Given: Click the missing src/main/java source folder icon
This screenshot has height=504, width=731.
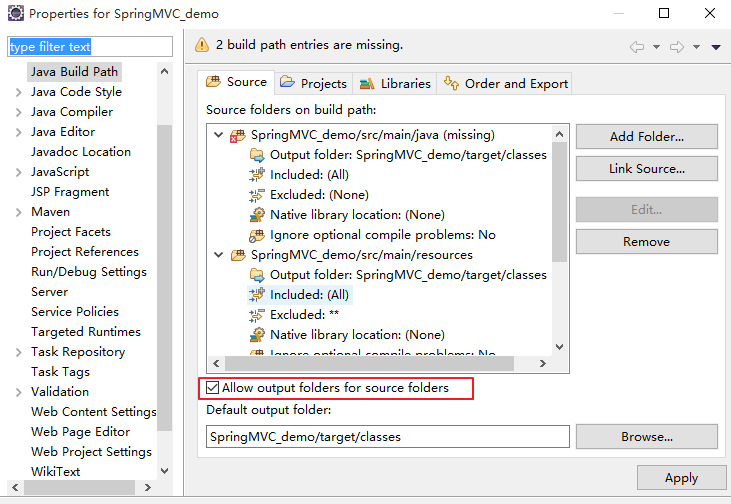Looking at the screenshot, I should pyautogui.click(x=239, y=135).
